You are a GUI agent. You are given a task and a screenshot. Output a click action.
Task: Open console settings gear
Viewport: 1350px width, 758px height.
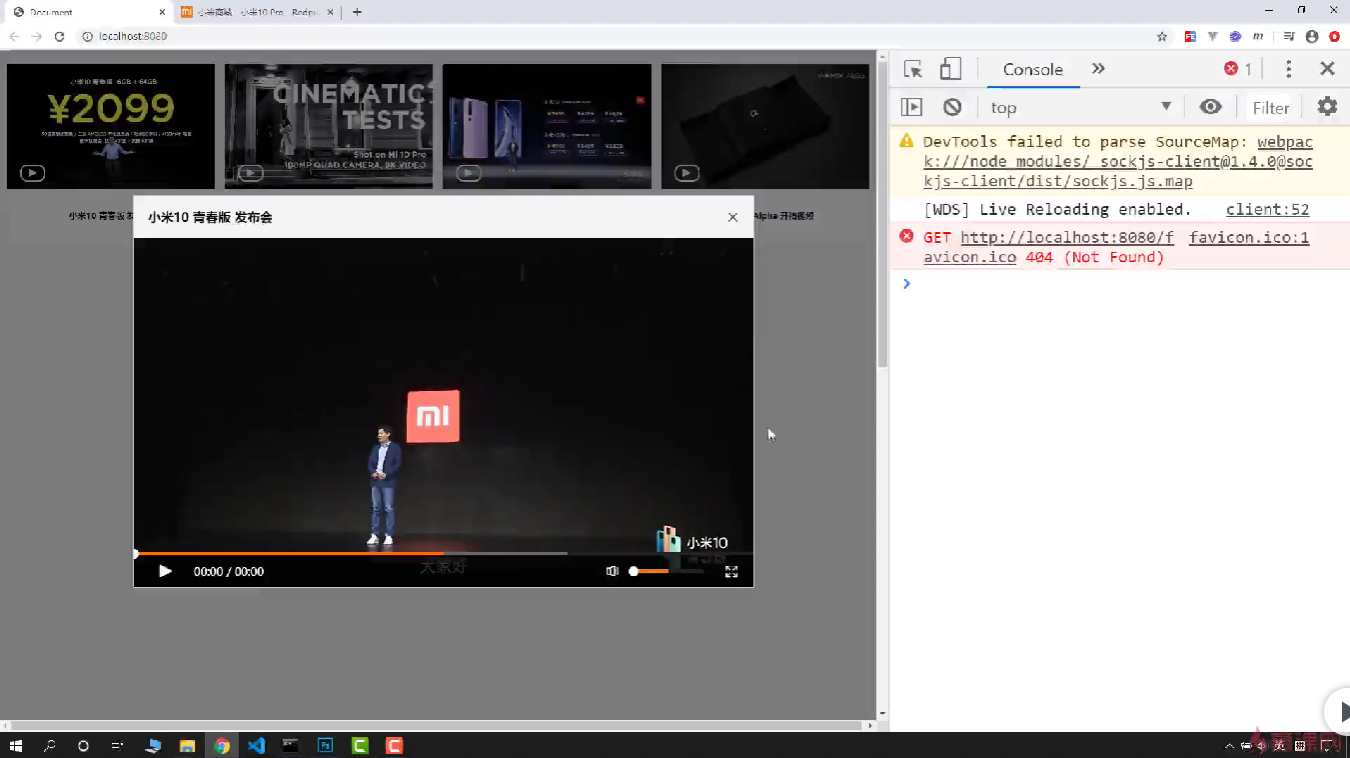1327,107
